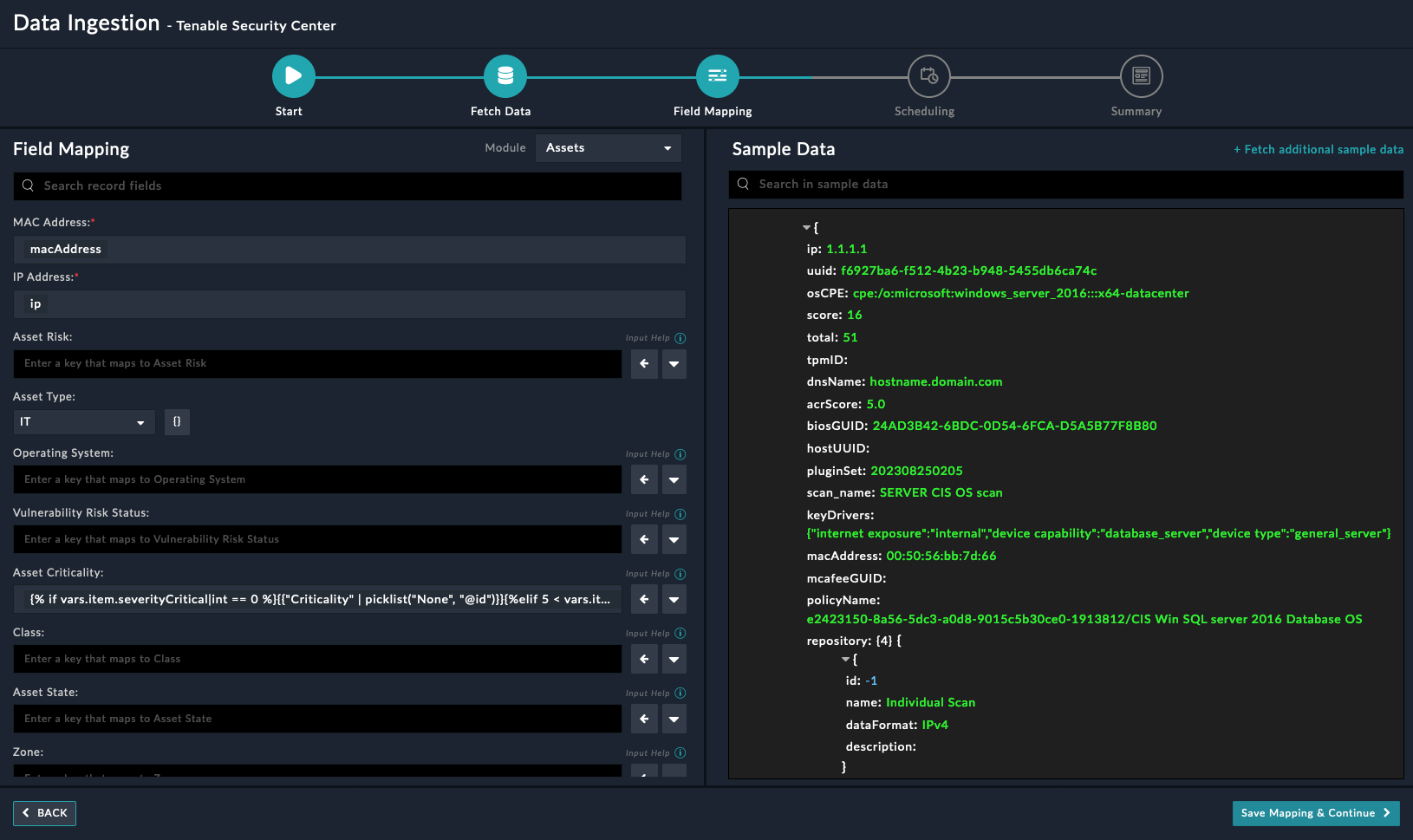1413x840 pixels.
Task: Click Save Mapping & Continue button
Action: pyautogui.click(x=1315, y=813)
